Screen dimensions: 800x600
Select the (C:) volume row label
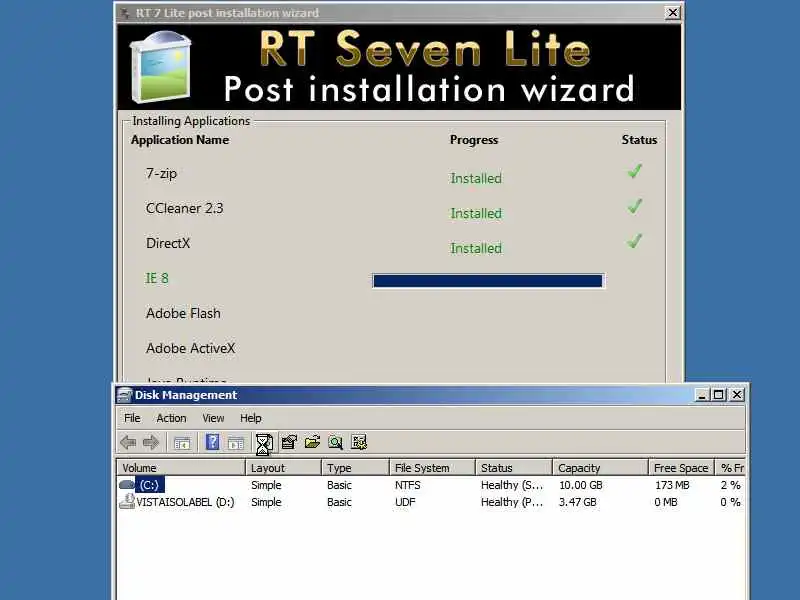coord(149,485)
